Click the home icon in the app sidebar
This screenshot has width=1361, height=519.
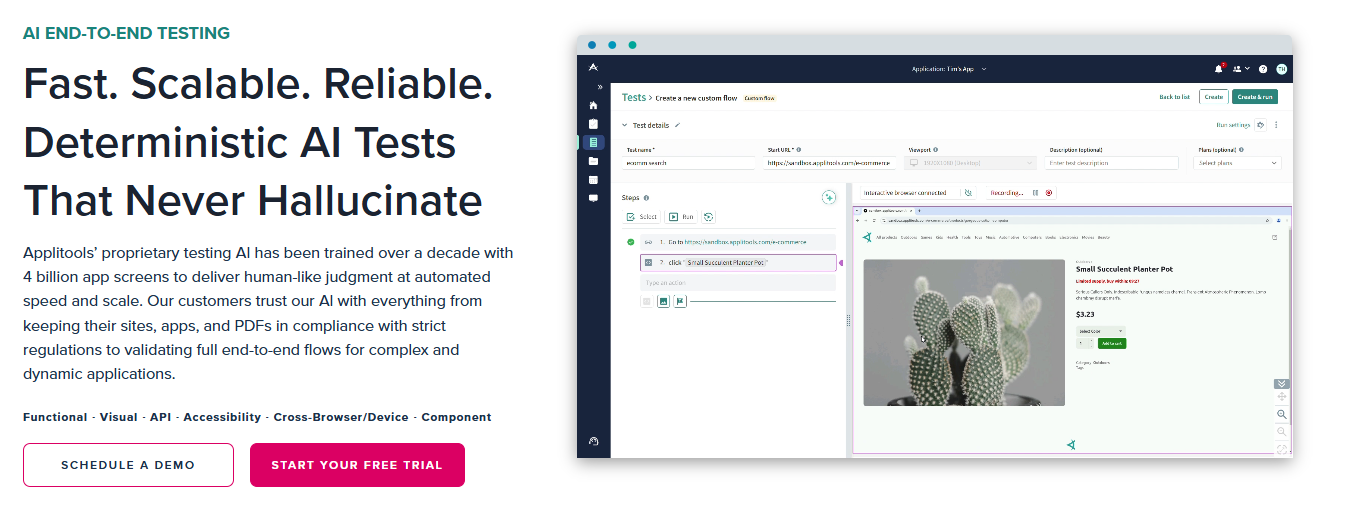593,105
